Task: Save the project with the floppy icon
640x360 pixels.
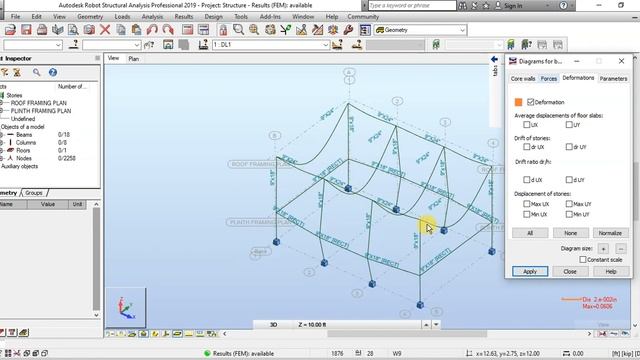Action: point(26,30)
